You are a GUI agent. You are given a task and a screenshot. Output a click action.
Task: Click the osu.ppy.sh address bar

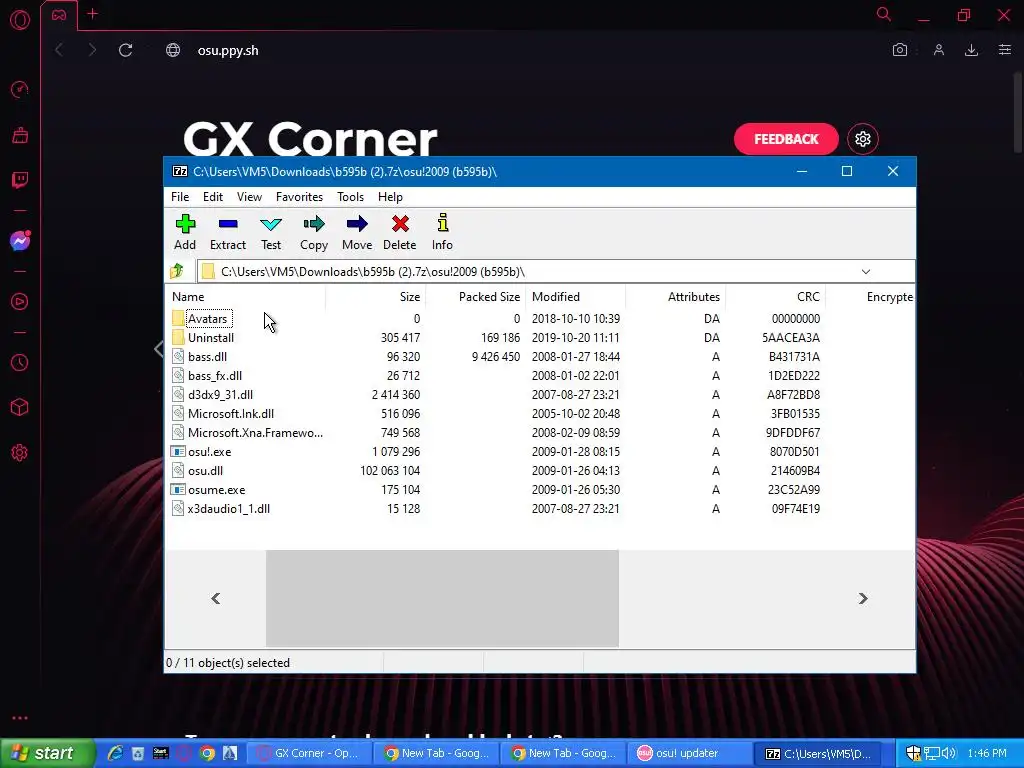point(228,50)
